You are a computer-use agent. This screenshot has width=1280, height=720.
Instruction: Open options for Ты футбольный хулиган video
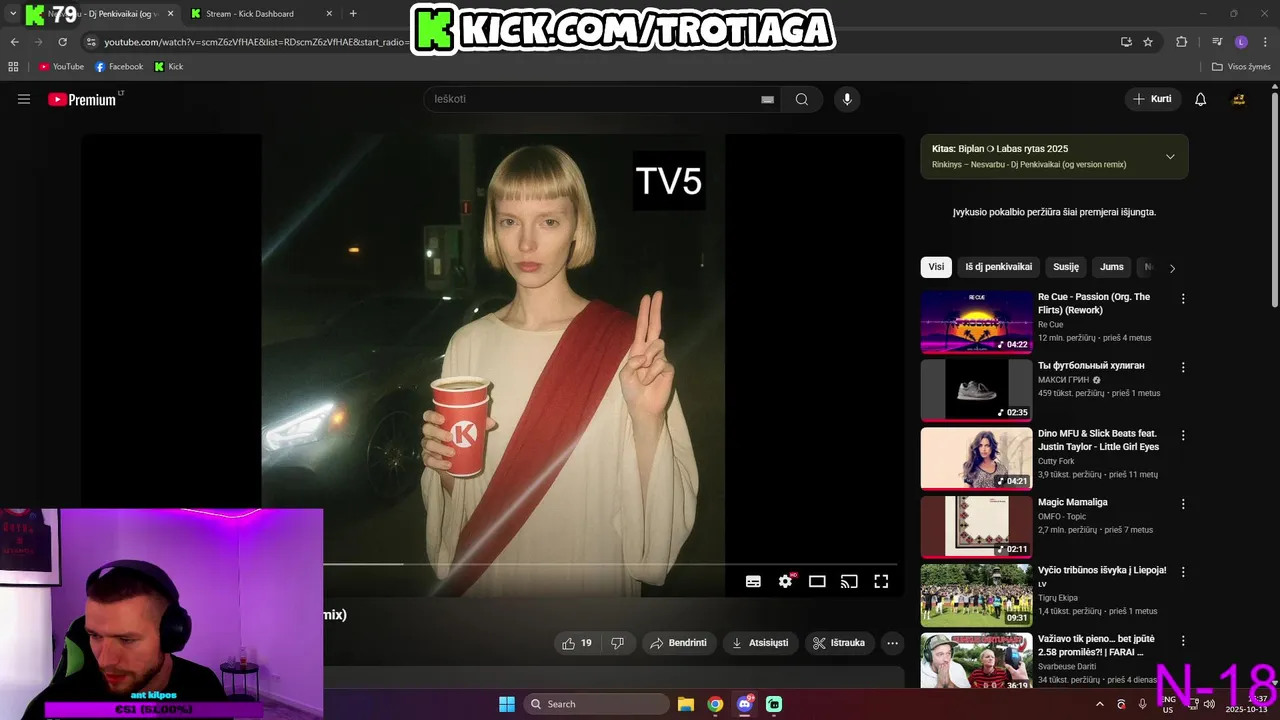[1183, 367]
